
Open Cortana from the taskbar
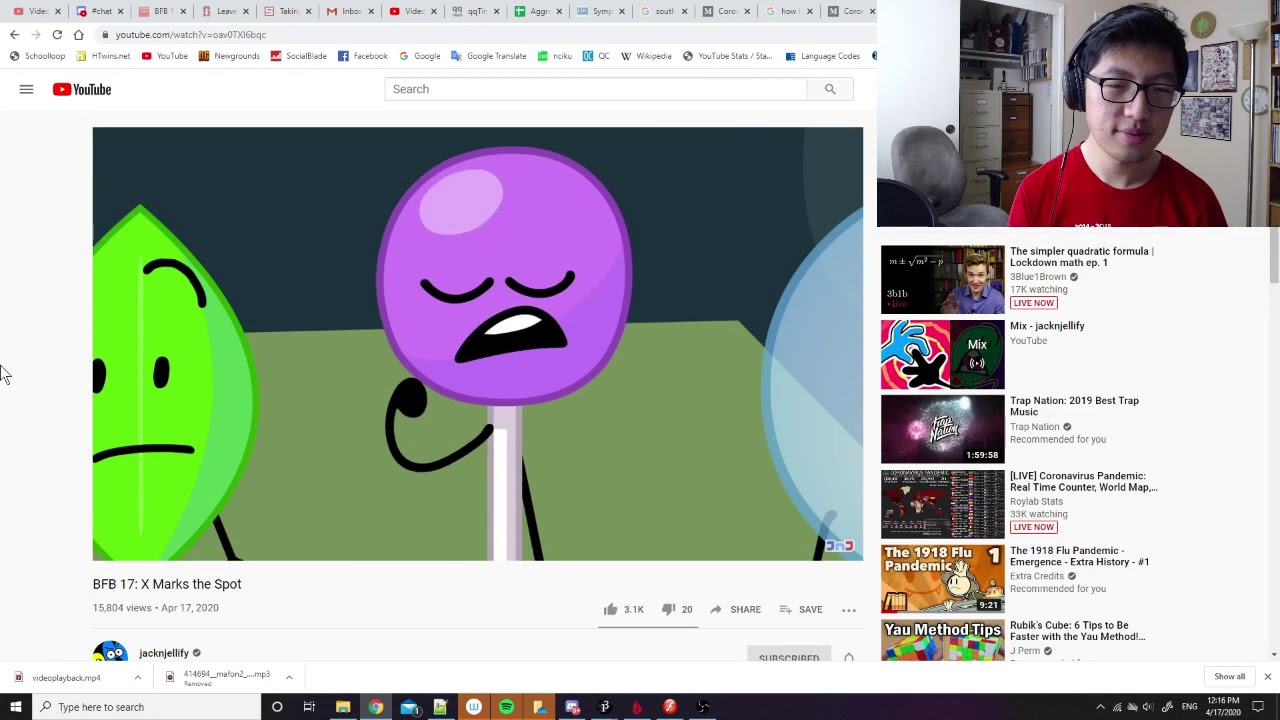(277, 707)
